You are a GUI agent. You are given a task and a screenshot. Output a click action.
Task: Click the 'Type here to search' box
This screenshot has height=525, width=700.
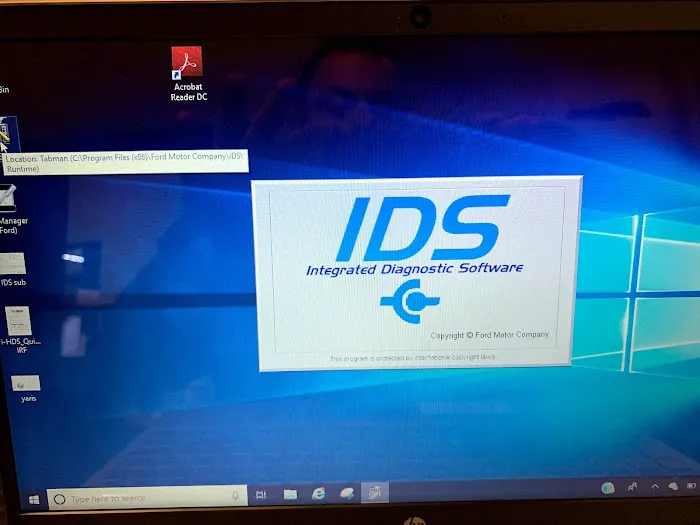(147, 497)
